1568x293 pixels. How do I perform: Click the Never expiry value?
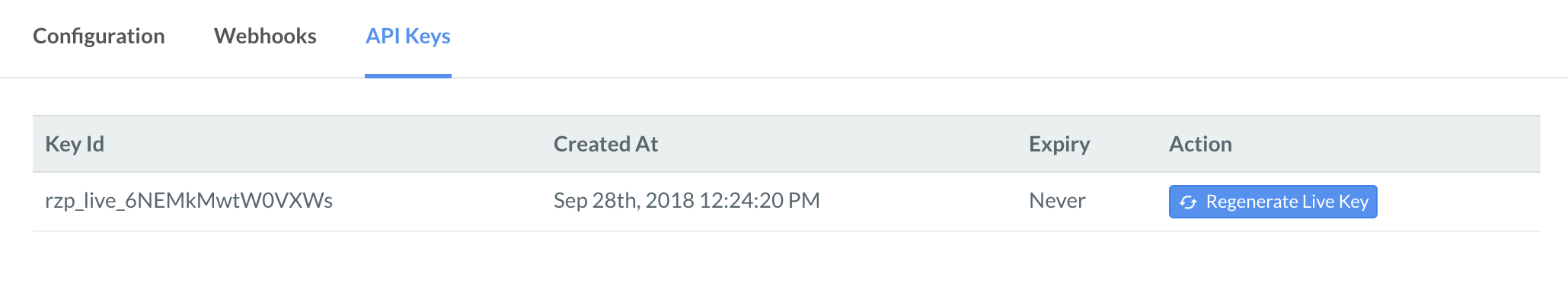pos(1057,201)
